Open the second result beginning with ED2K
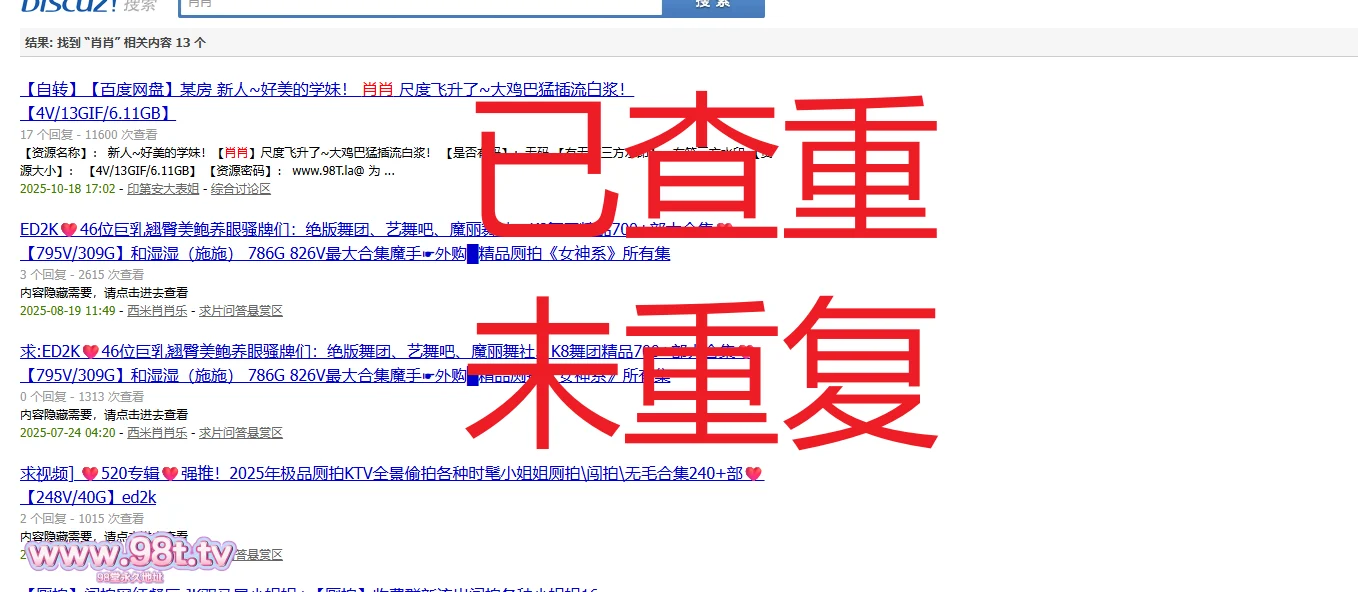 (x=250, y=230)
